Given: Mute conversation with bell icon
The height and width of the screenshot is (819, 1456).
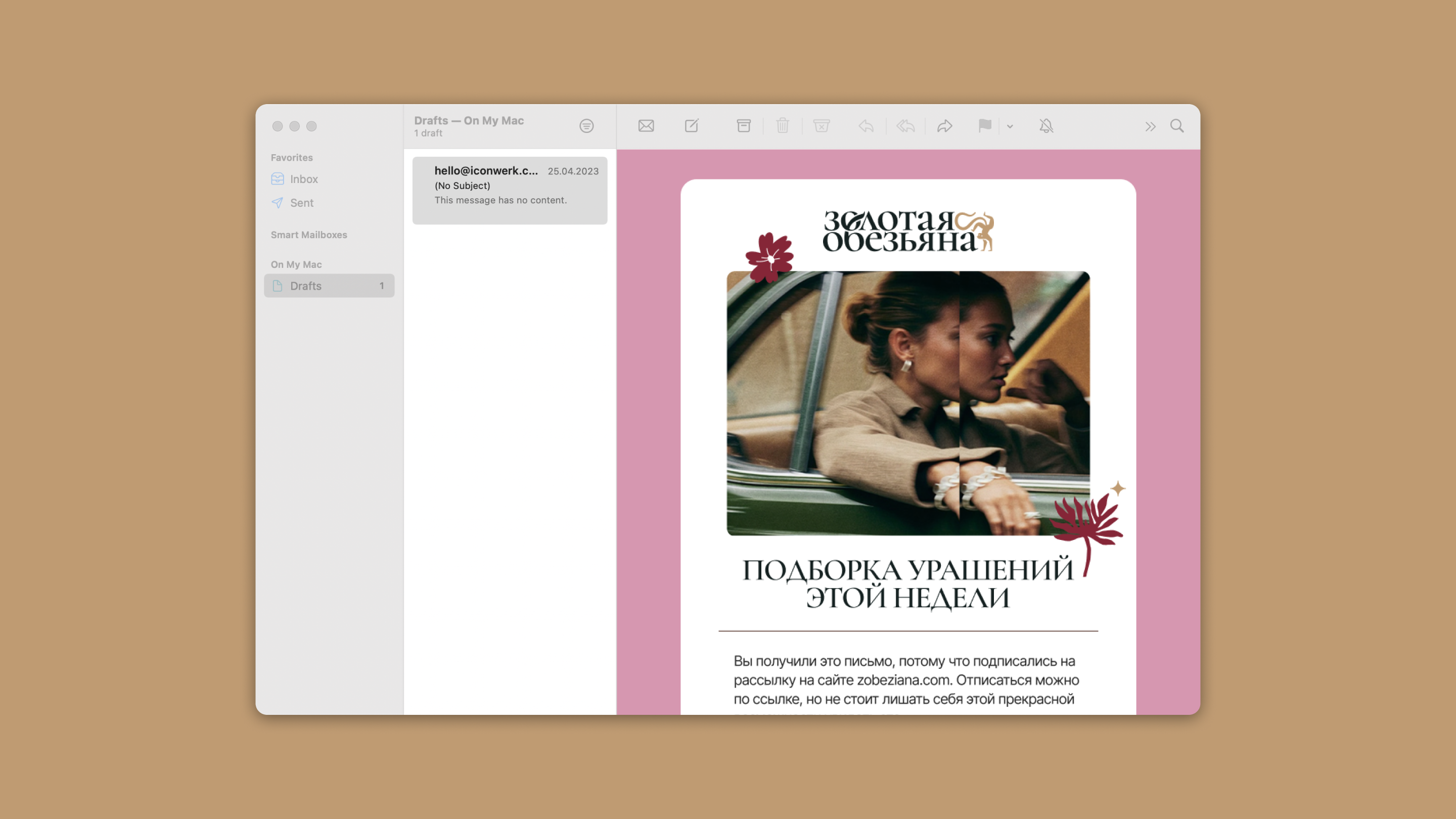Looking at the screenshot, I should pyautogui.click(x=1046, y=125).
